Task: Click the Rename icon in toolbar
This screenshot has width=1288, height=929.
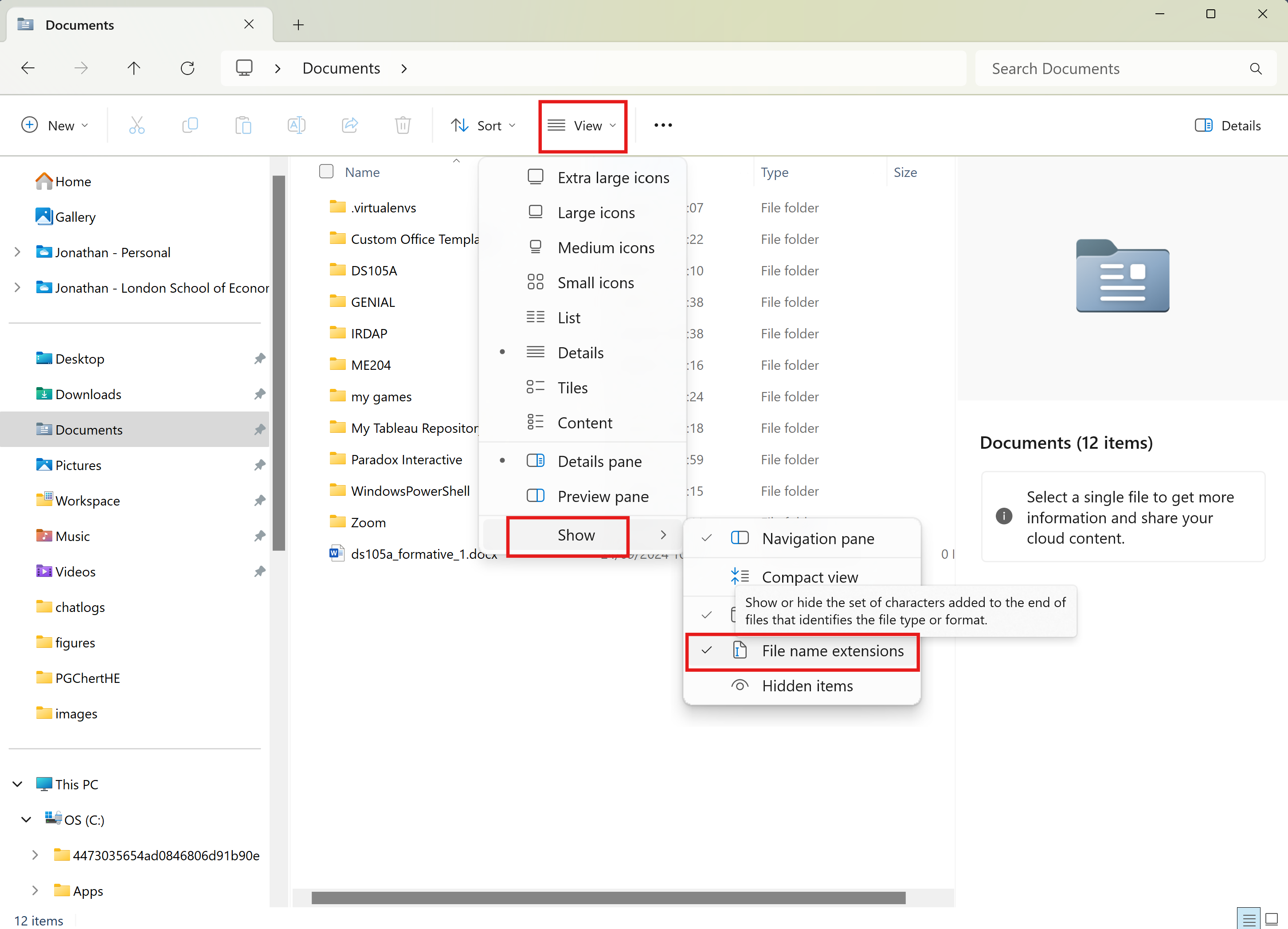Action: click(297, 125)
